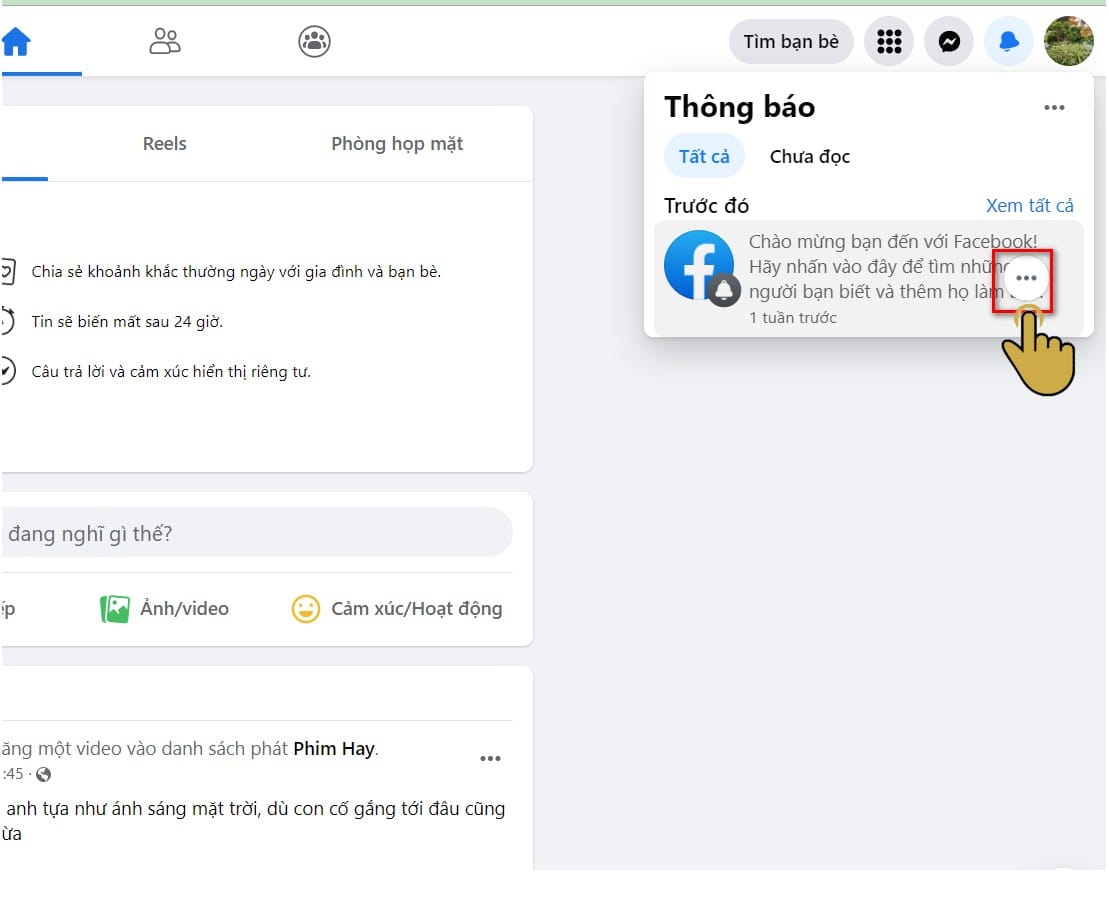The image size is (1109, 916).
Task: Open the menu grid icon
Action: (889, 42)
